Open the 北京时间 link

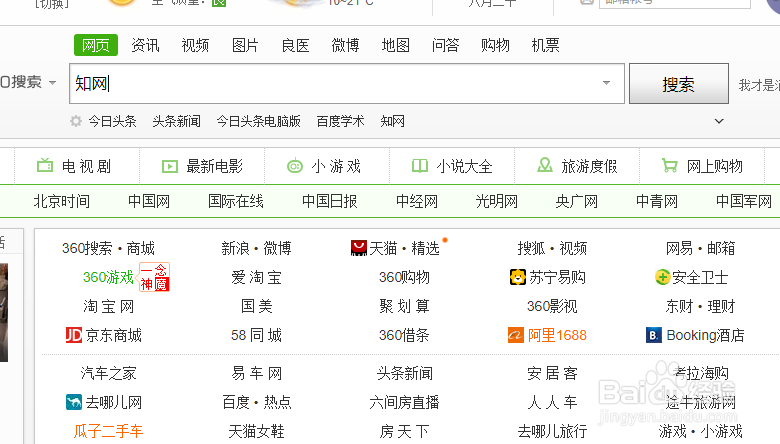point(62,201)
